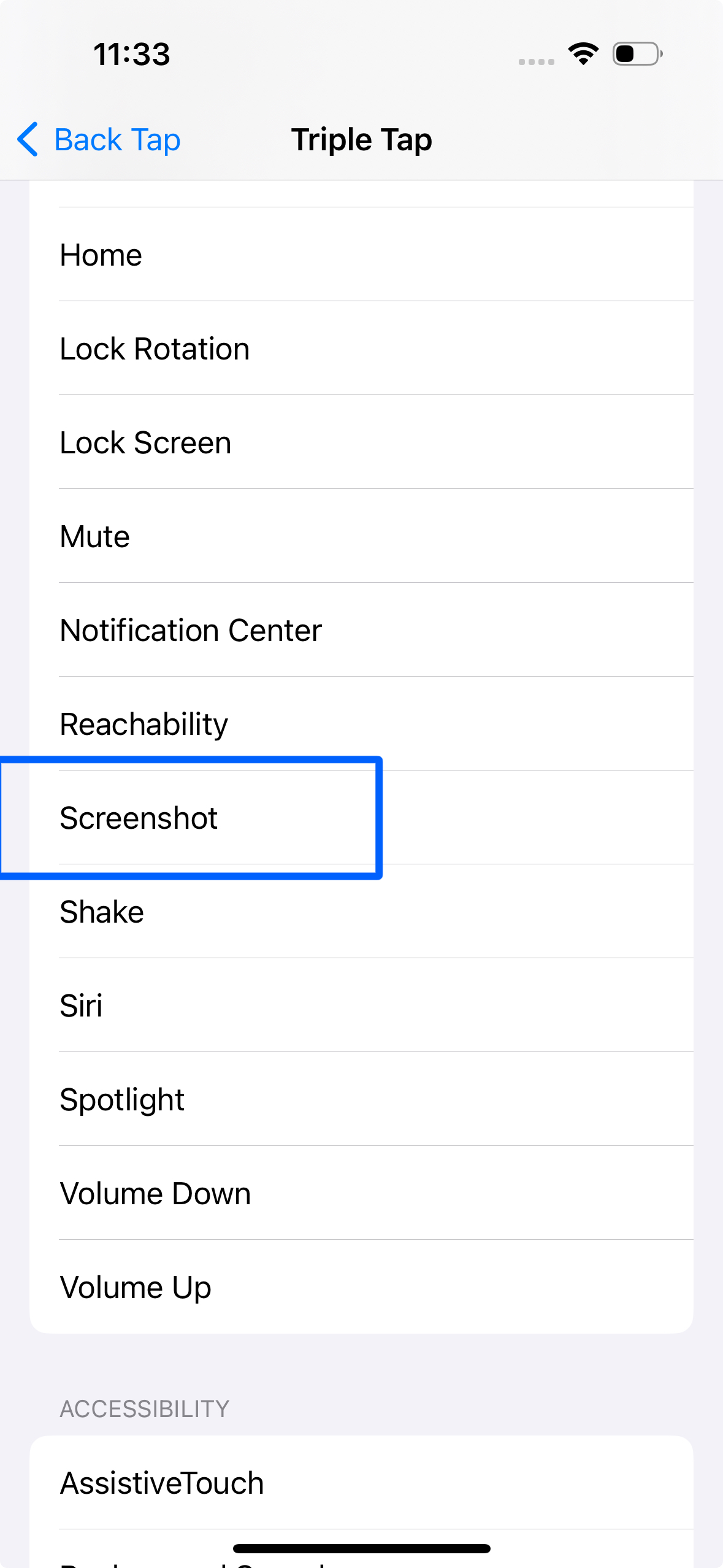Tap the back chevron arrow icon

tap(28, 139)
